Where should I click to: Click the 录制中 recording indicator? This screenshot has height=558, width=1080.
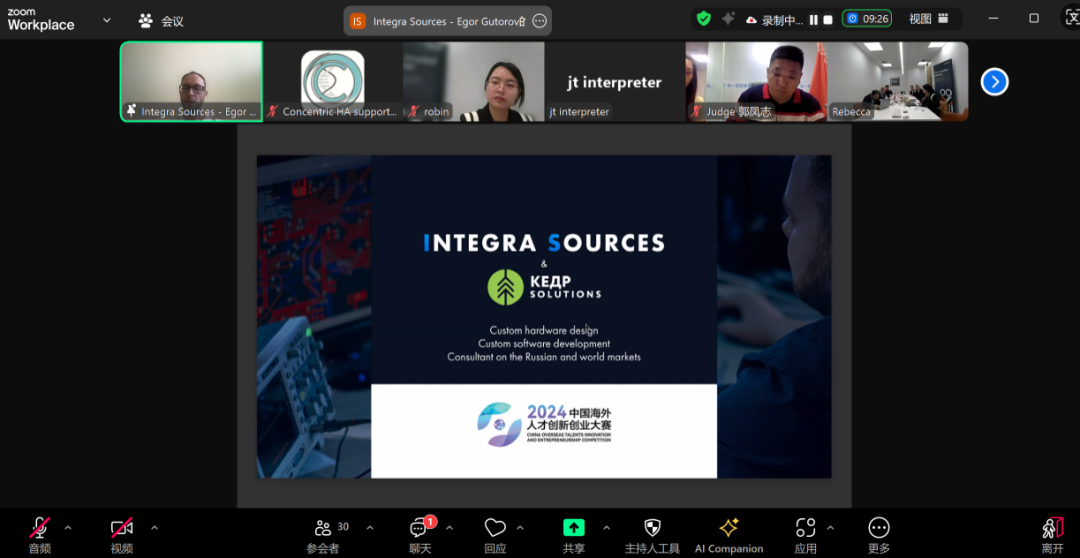coord(775,20)
